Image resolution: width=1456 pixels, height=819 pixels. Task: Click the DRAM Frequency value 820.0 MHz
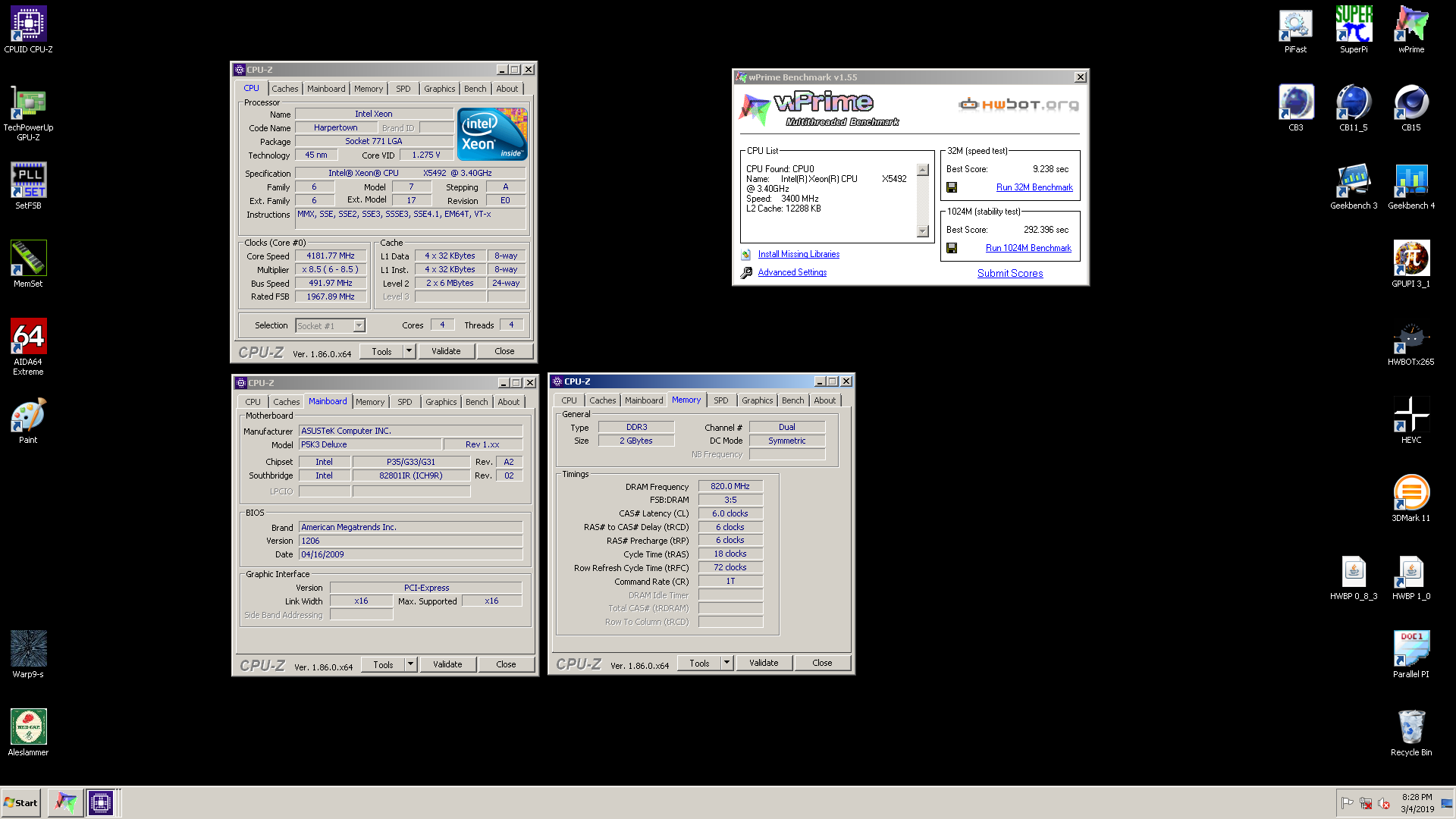pos(730,486)
